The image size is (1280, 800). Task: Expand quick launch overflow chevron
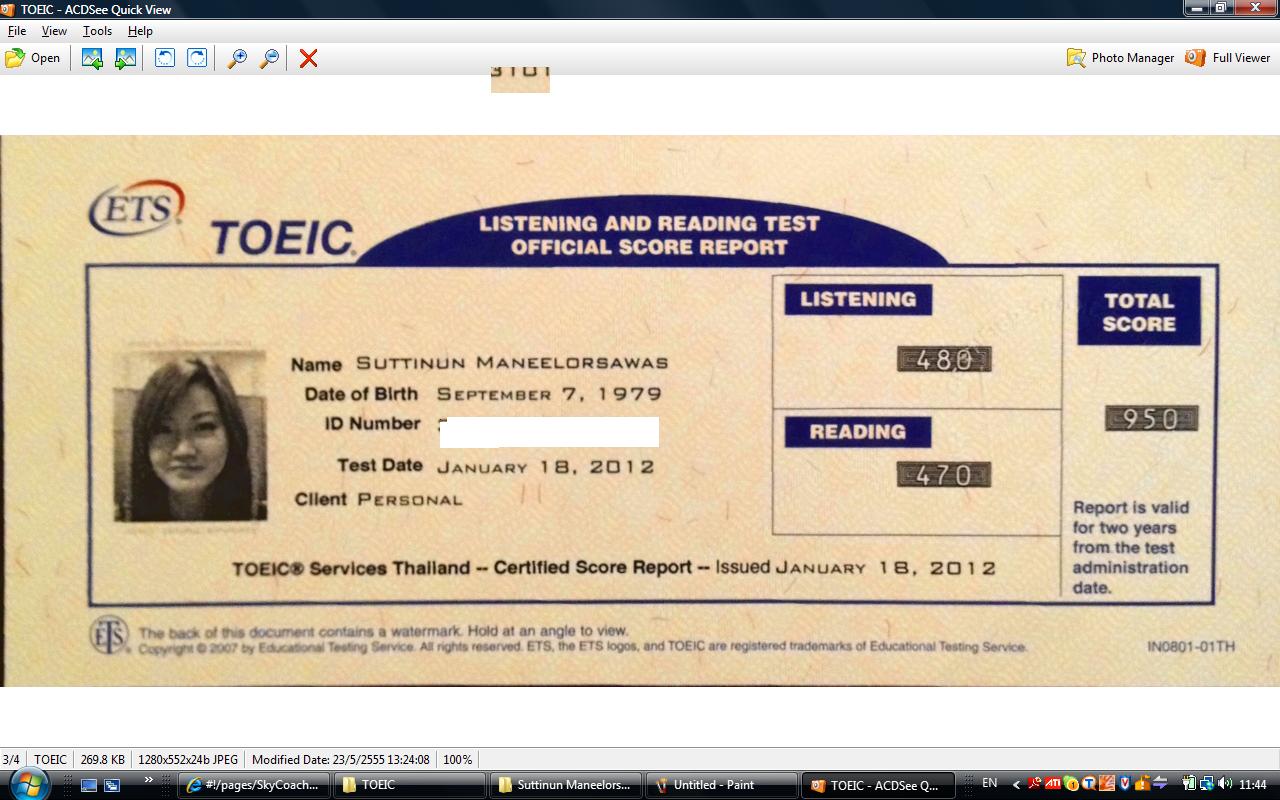[149, 780]
